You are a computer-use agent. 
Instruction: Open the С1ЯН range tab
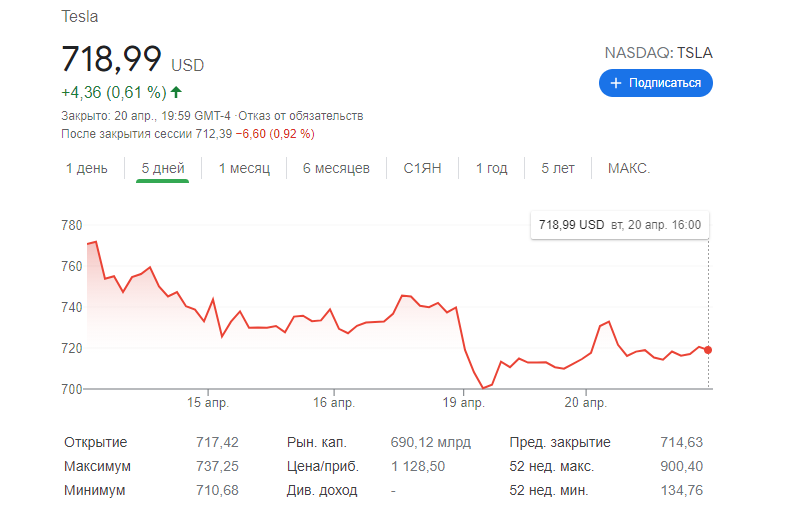click(x=423, y=168)
